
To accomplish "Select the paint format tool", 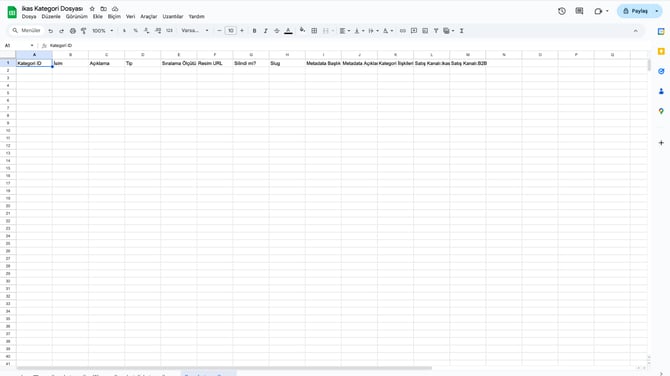I will [84, 31].
